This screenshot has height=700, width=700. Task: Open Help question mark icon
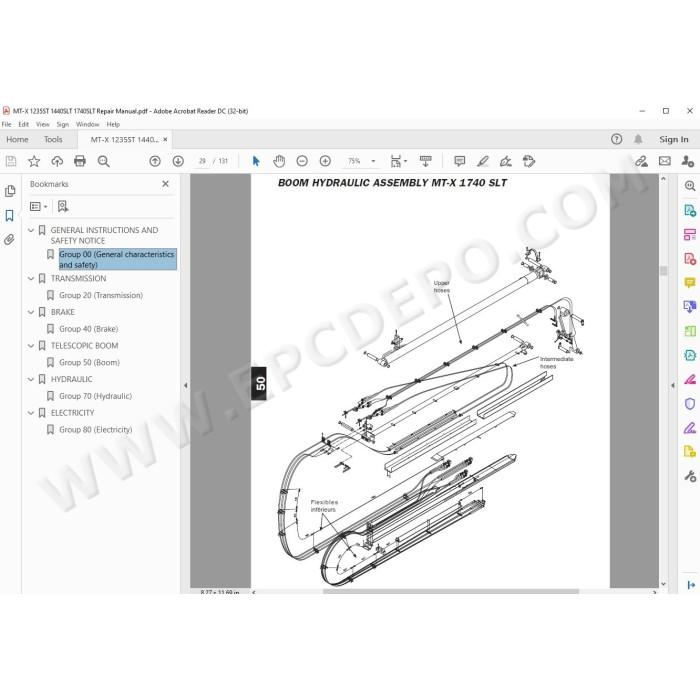617,139
